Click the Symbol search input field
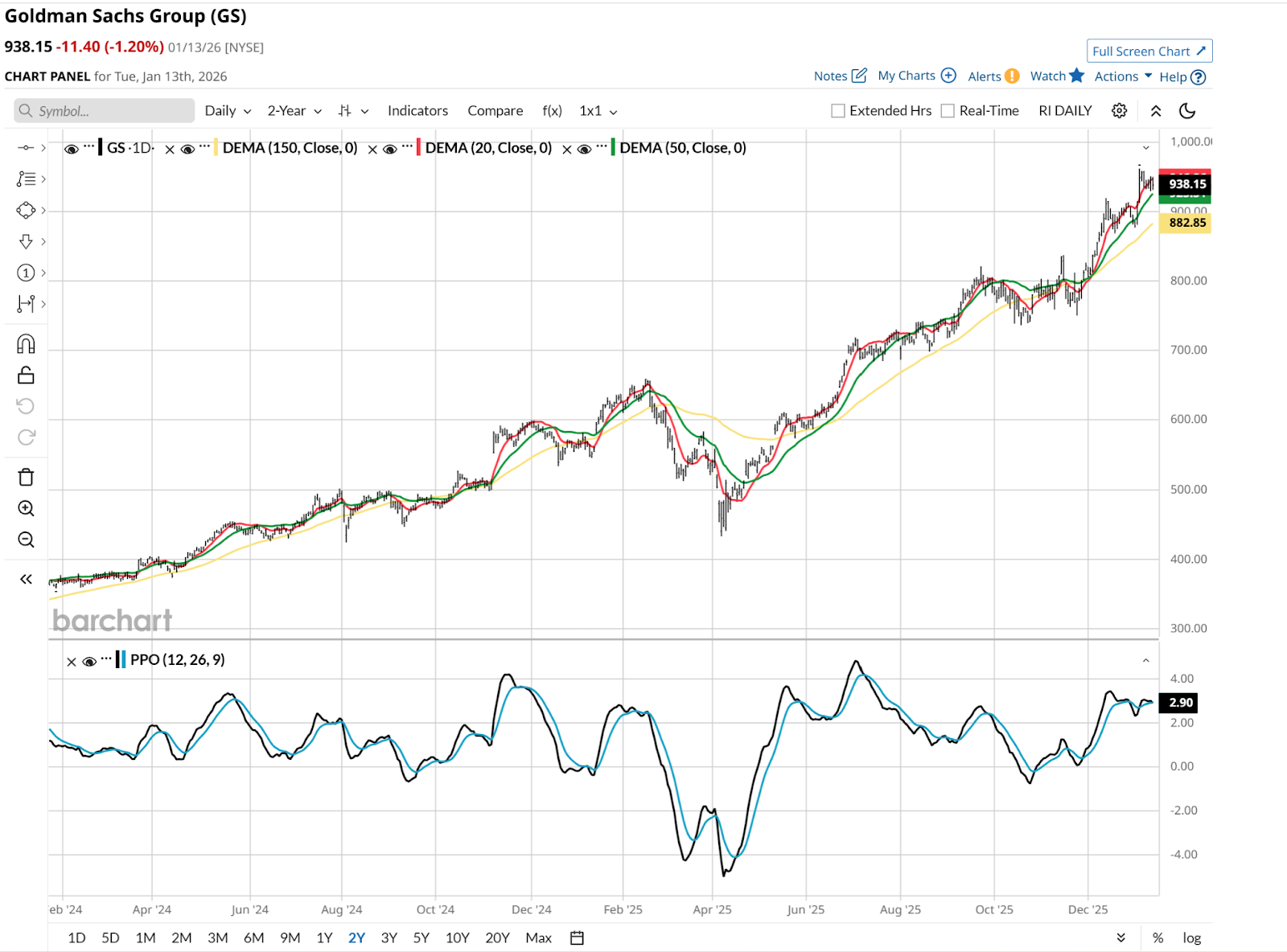Viewport: 1287px width, 952px height. tap(105, 111)
